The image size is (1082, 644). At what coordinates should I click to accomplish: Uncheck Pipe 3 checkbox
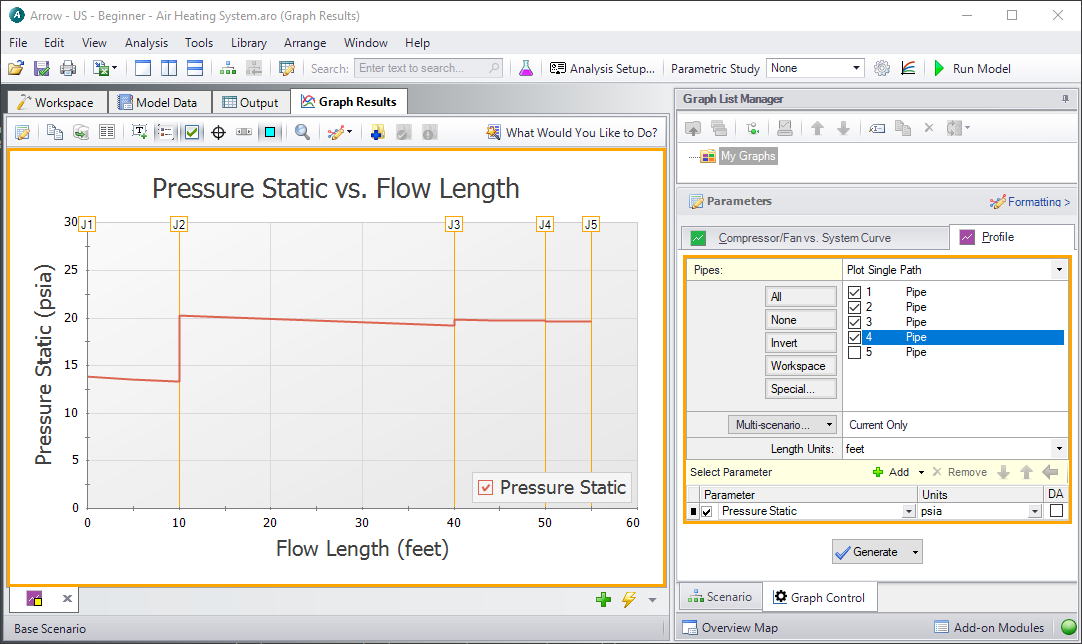point(854,322)
